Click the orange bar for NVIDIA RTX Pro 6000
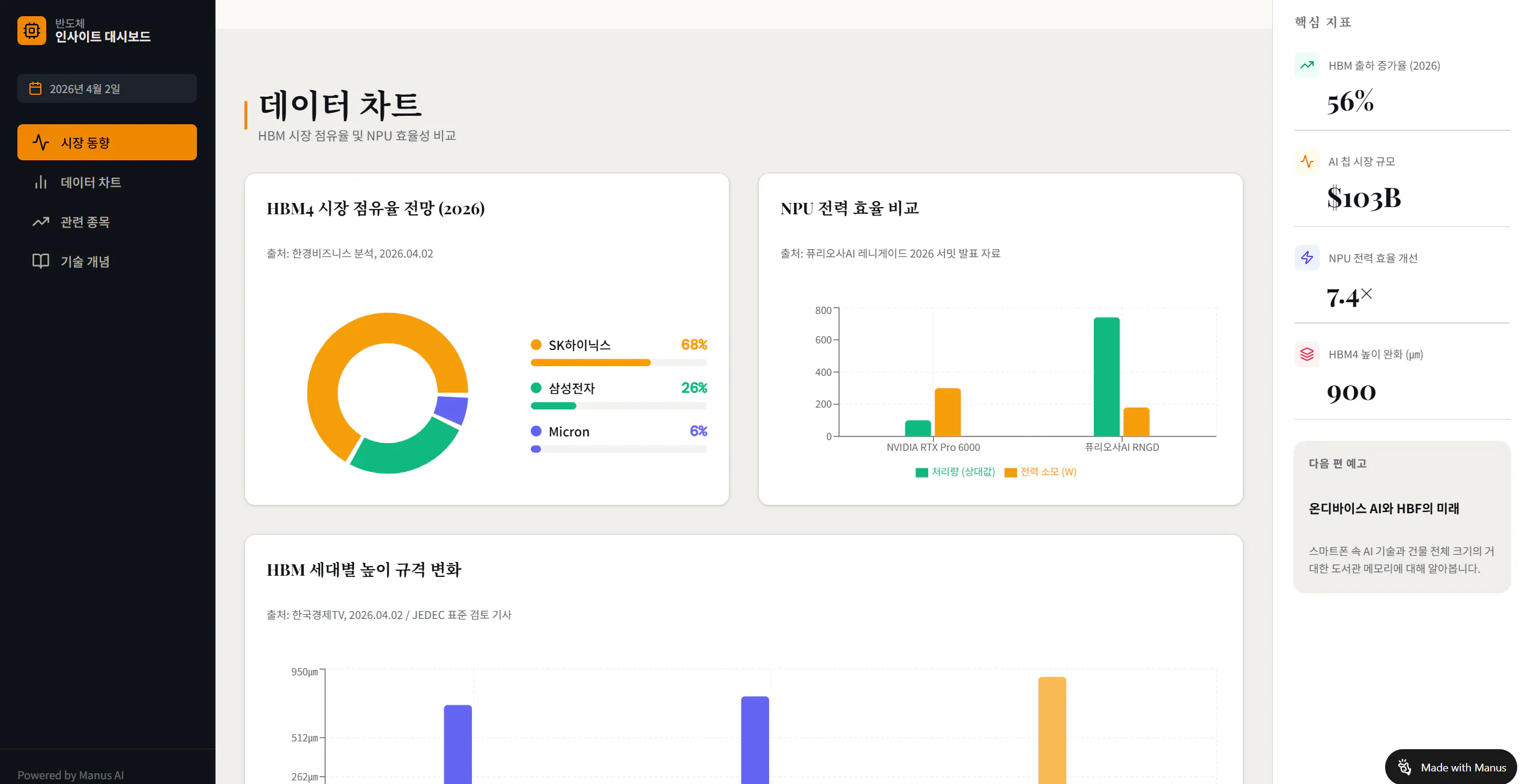This screenshot has height=784, width=1528. pos(947,412)
